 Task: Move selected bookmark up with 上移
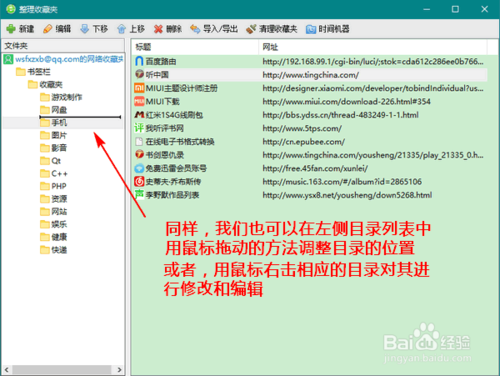click(x=131, y=29)
